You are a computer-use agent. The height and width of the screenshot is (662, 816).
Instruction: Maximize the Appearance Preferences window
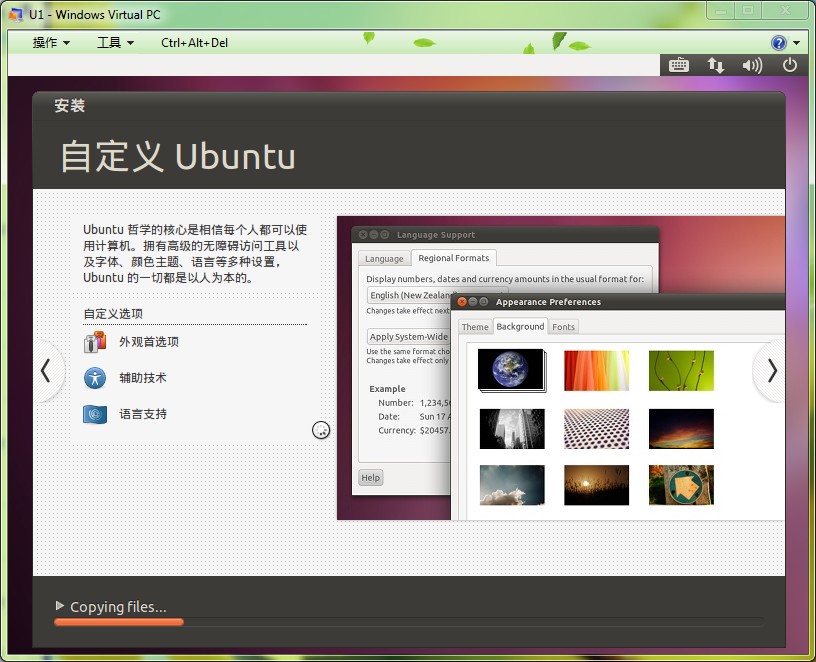tap(483, 302)
